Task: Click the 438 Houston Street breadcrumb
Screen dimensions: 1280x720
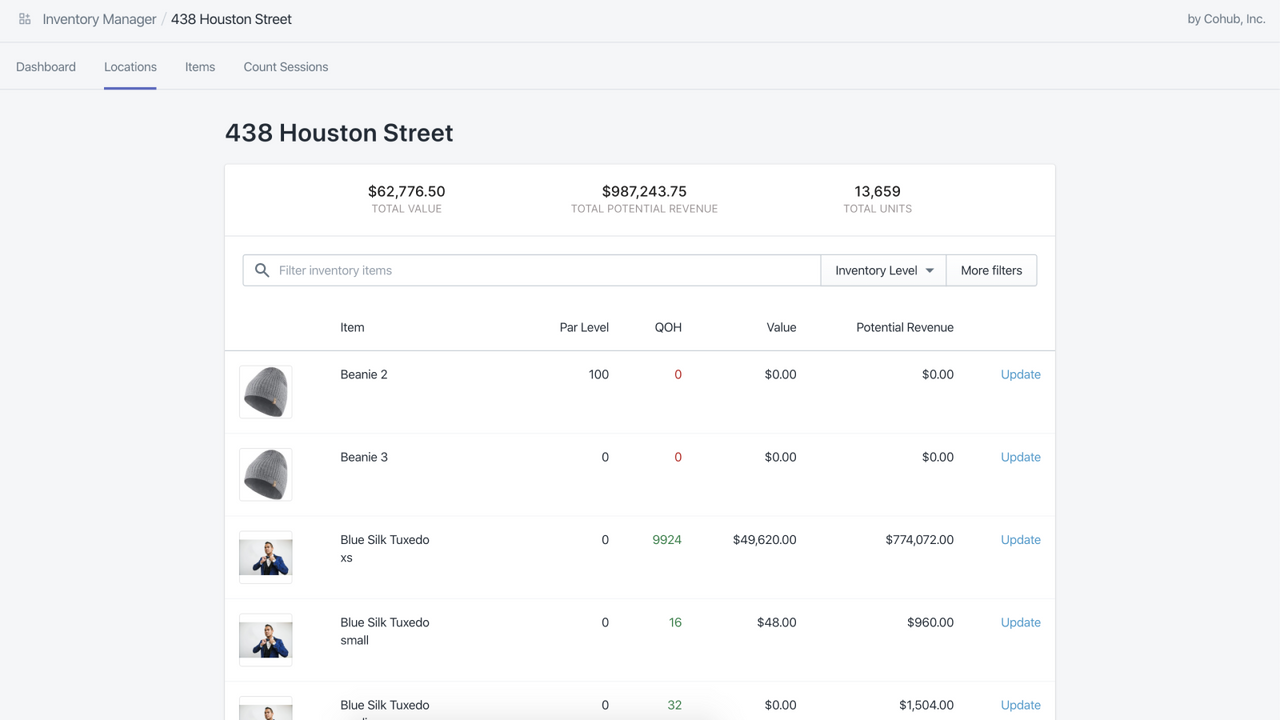Action: point(231,19)
